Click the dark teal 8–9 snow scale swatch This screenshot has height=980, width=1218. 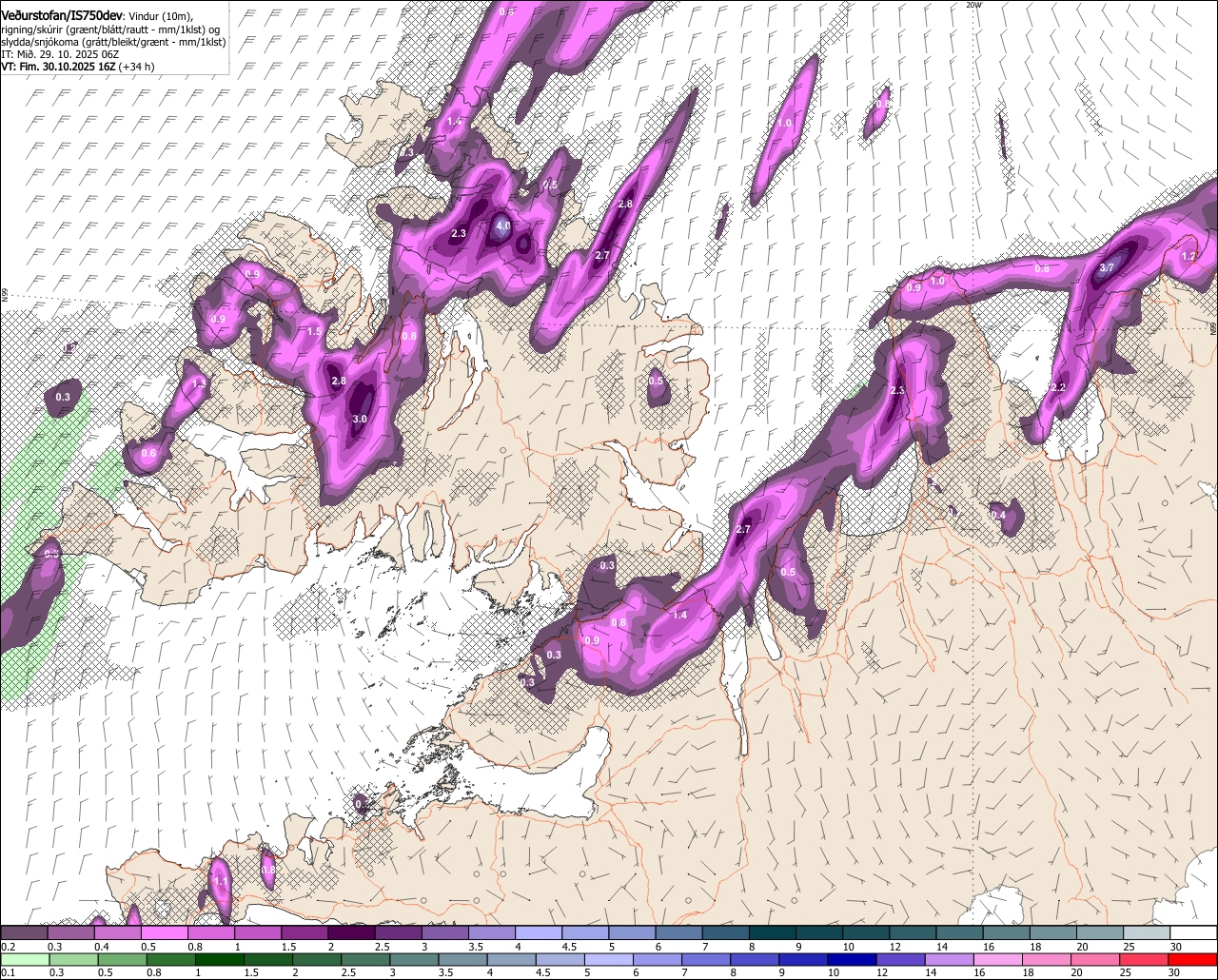coord(774,933)
